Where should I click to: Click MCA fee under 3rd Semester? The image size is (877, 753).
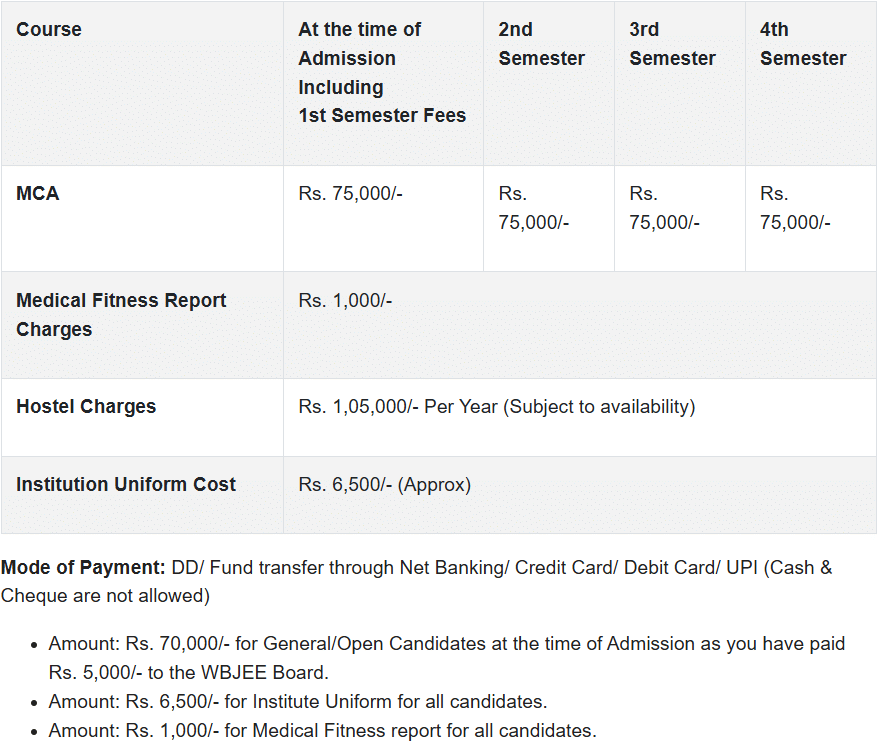[664, 208]
